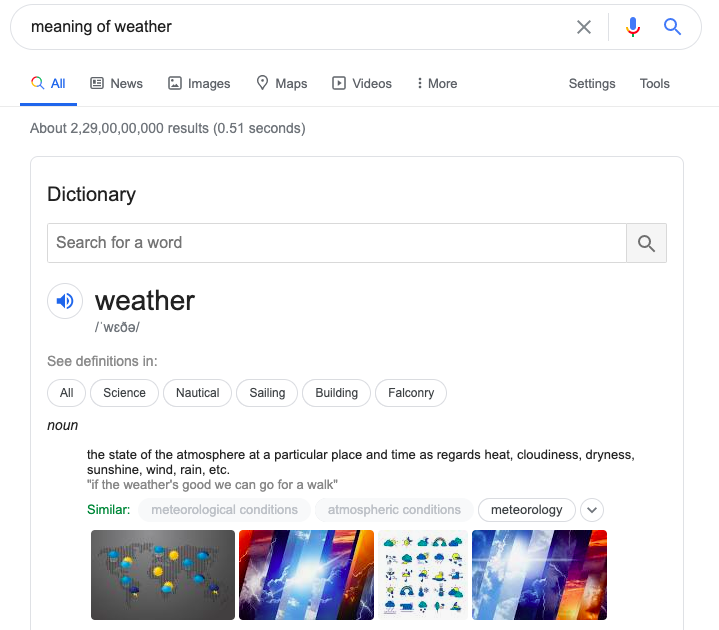Switch to the Videos tab
The height and width of the screenshot is (630, 719).
pos(362,84)
